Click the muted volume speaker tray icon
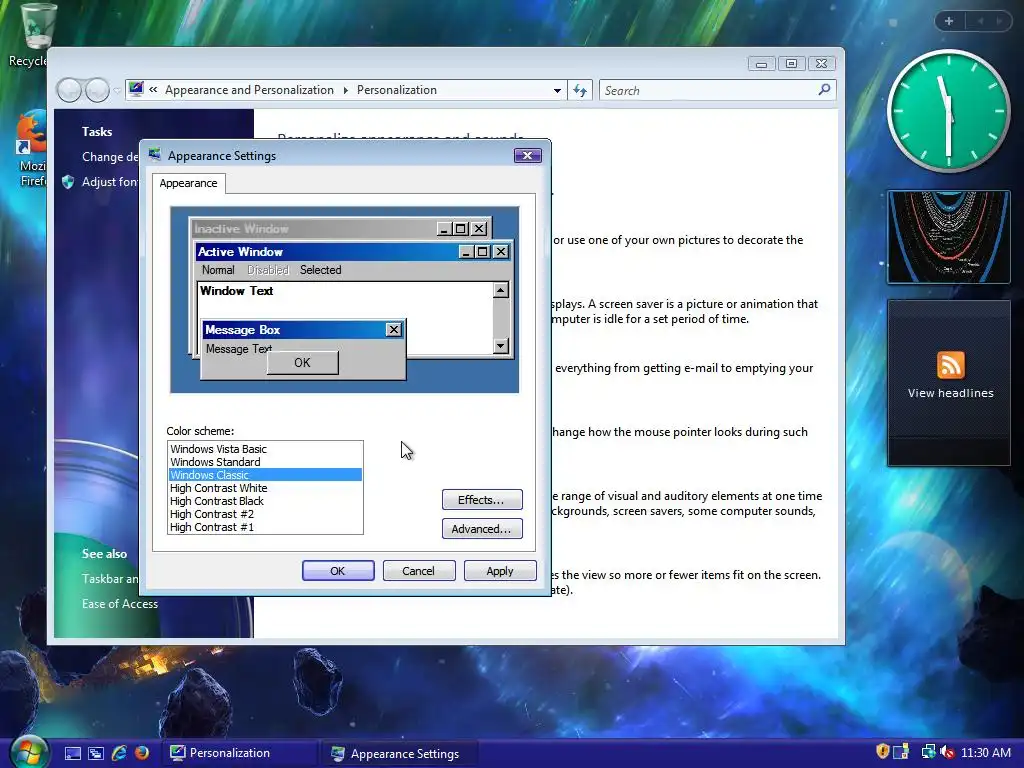This screenshot has width=1024, height=768. click(947, 752)
